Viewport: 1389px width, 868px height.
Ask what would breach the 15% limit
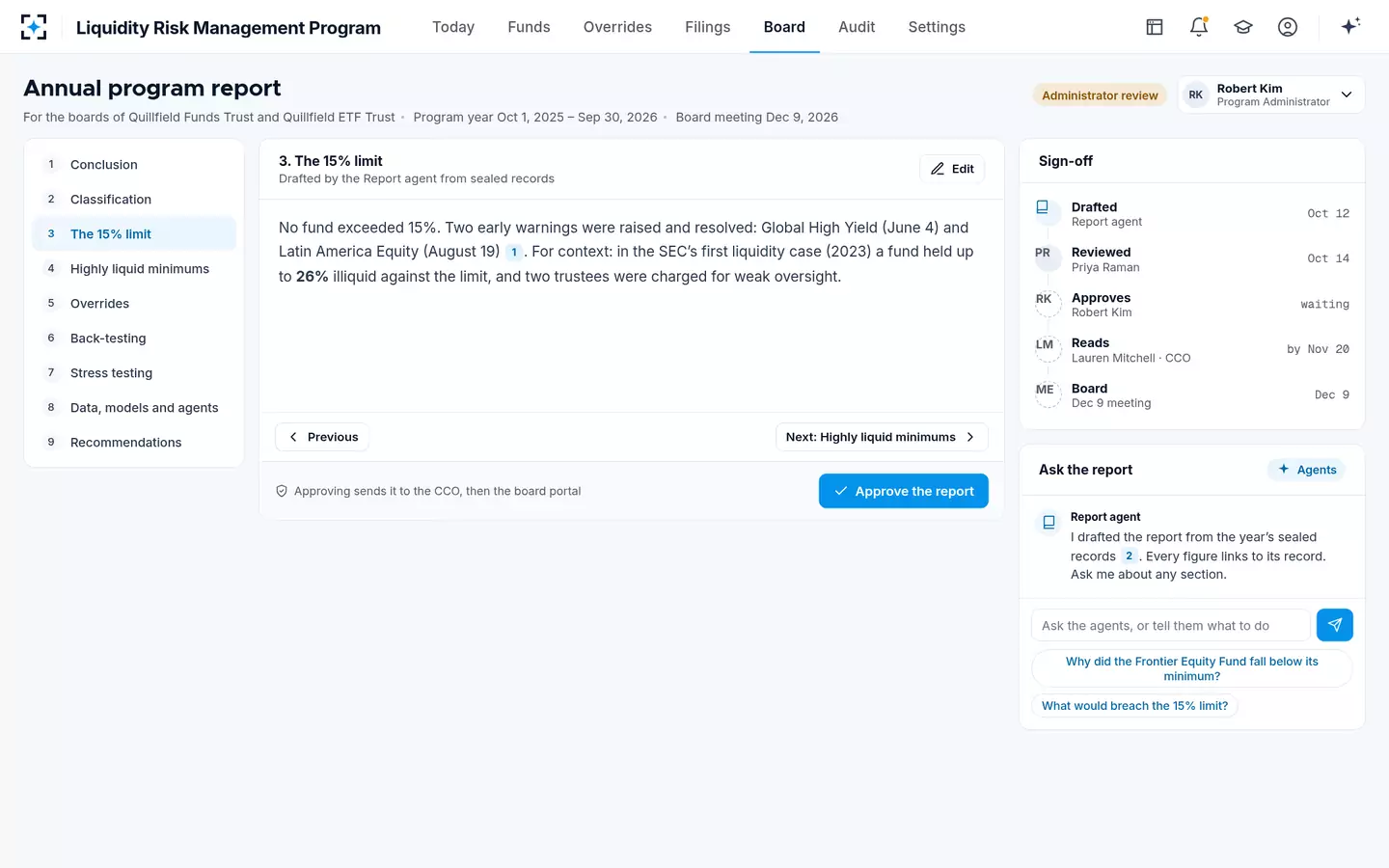1135,706
